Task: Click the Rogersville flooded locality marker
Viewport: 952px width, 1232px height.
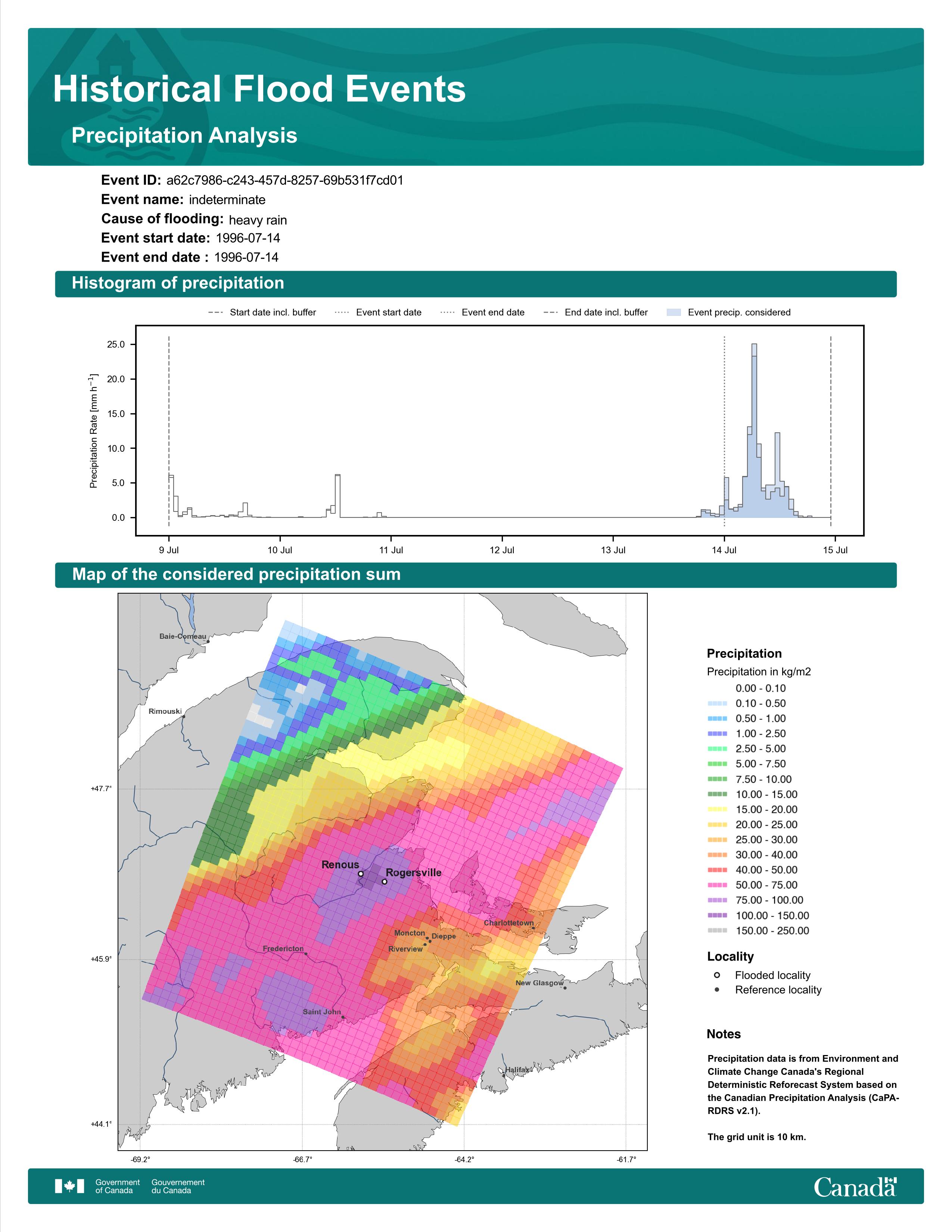Action: click(x=385, y=882)
